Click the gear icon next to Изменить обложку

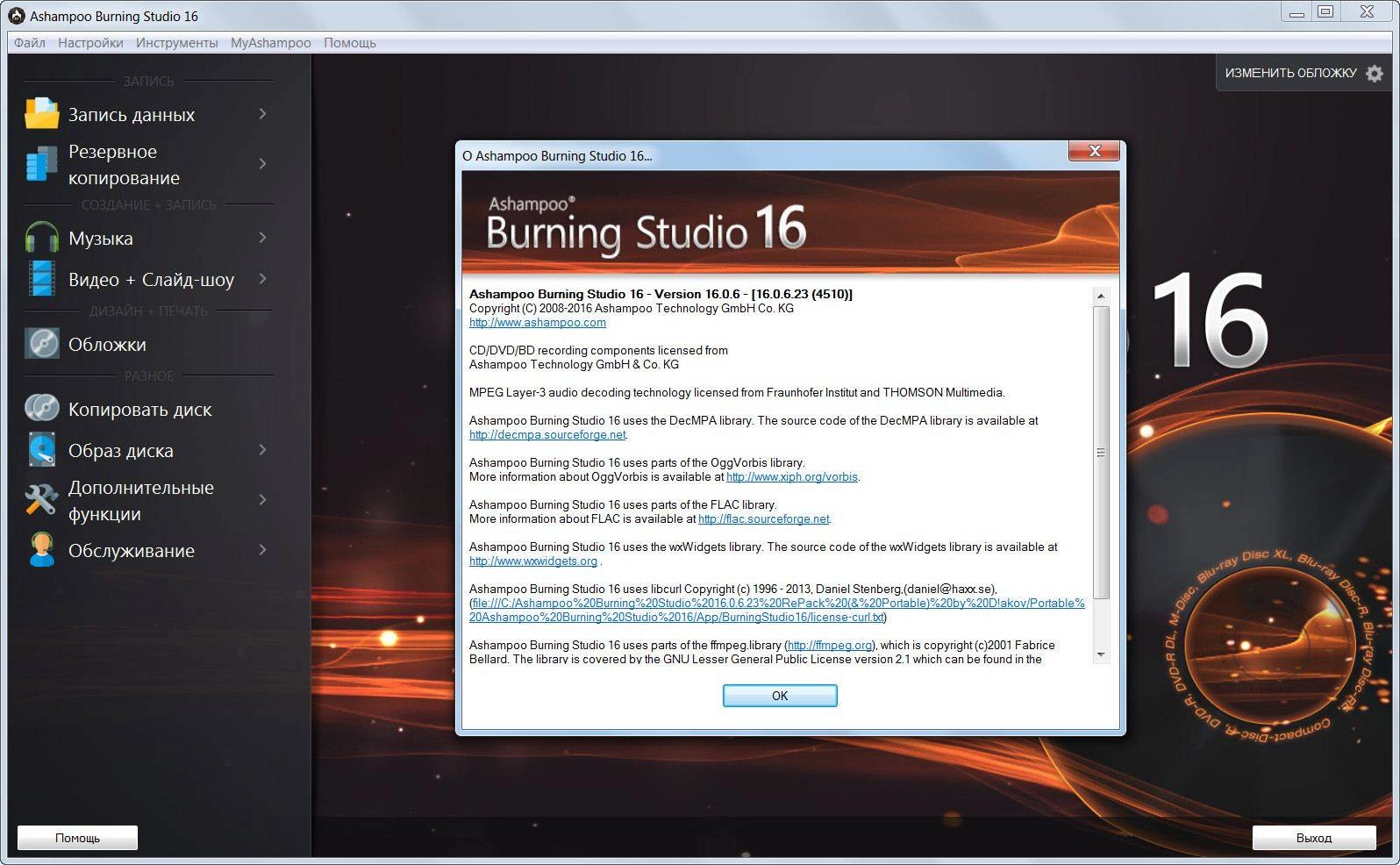pos(1375,74)
